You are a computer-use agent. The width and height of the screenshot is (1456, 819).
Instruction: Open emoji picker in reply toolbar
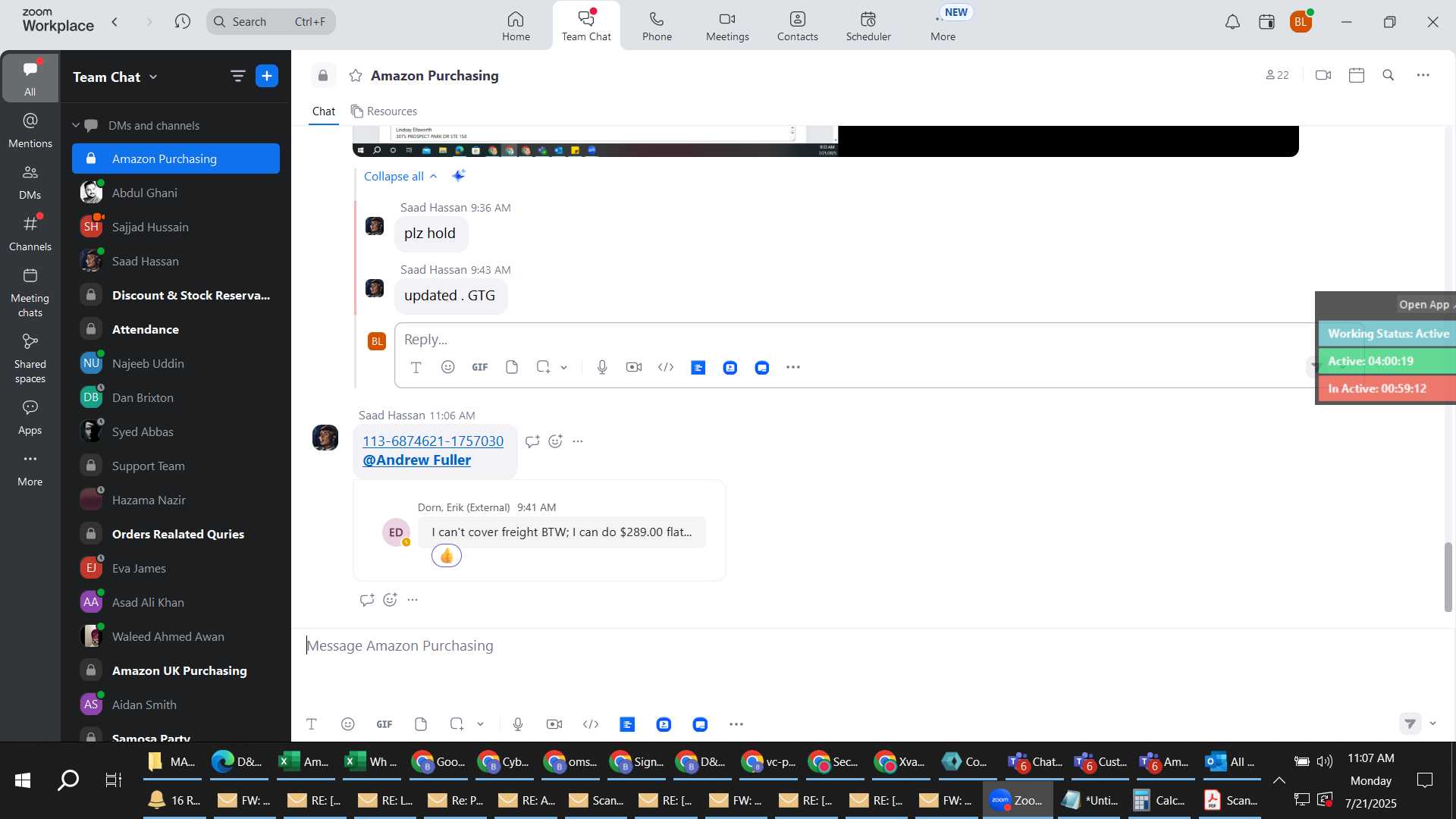pos(448,367)
